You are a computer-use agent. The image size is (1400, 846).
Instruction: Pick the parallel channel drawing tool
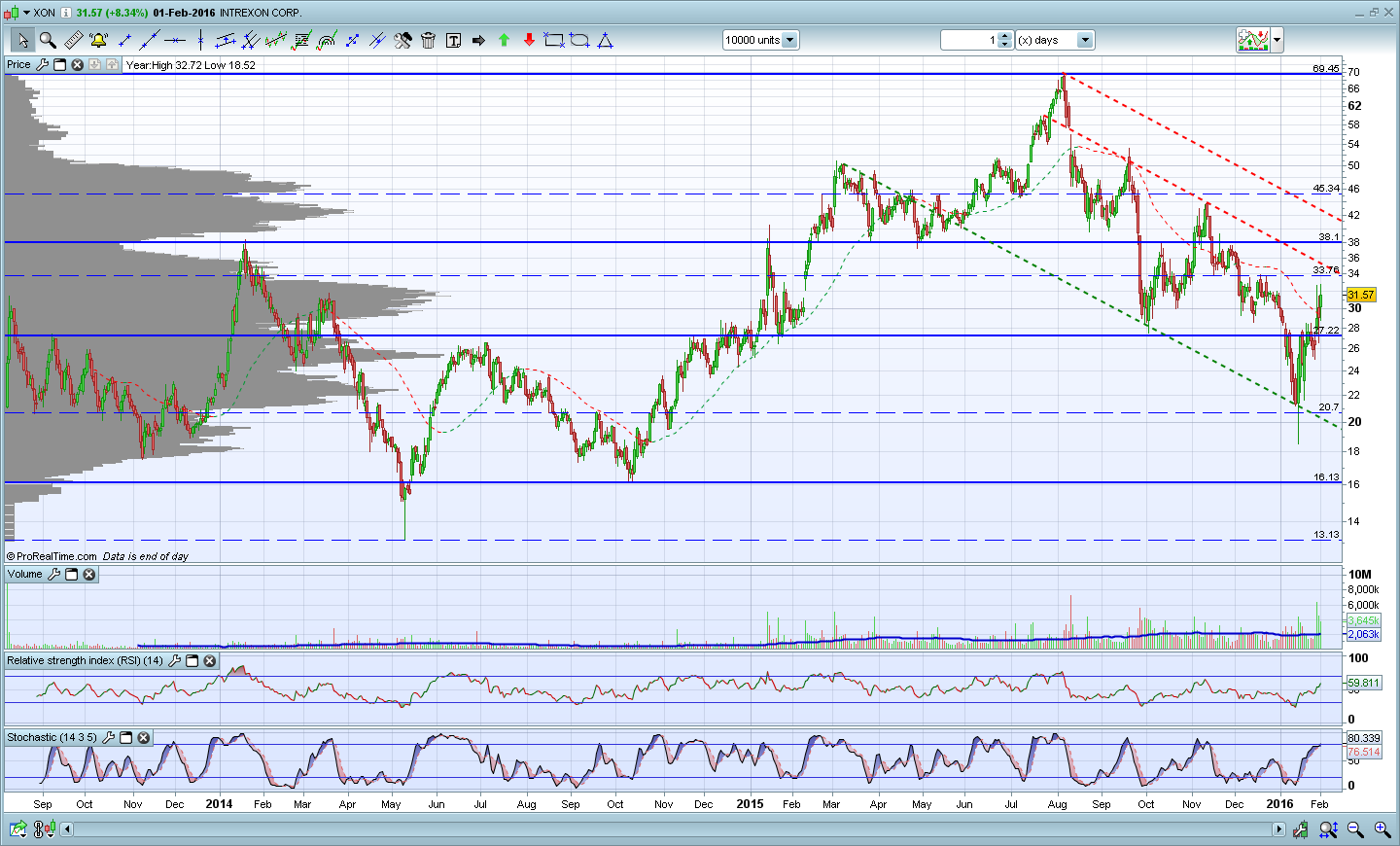click(226, 40)
